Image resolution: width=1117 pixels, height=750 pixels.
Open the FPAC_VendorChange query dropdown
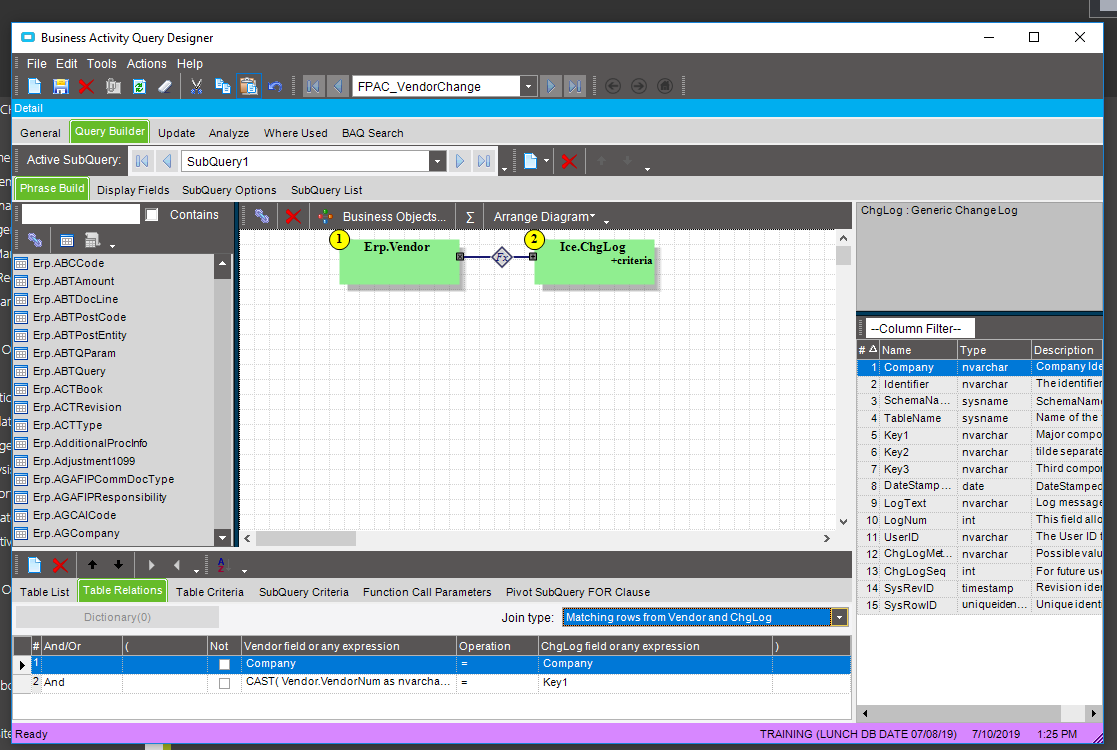528,86
